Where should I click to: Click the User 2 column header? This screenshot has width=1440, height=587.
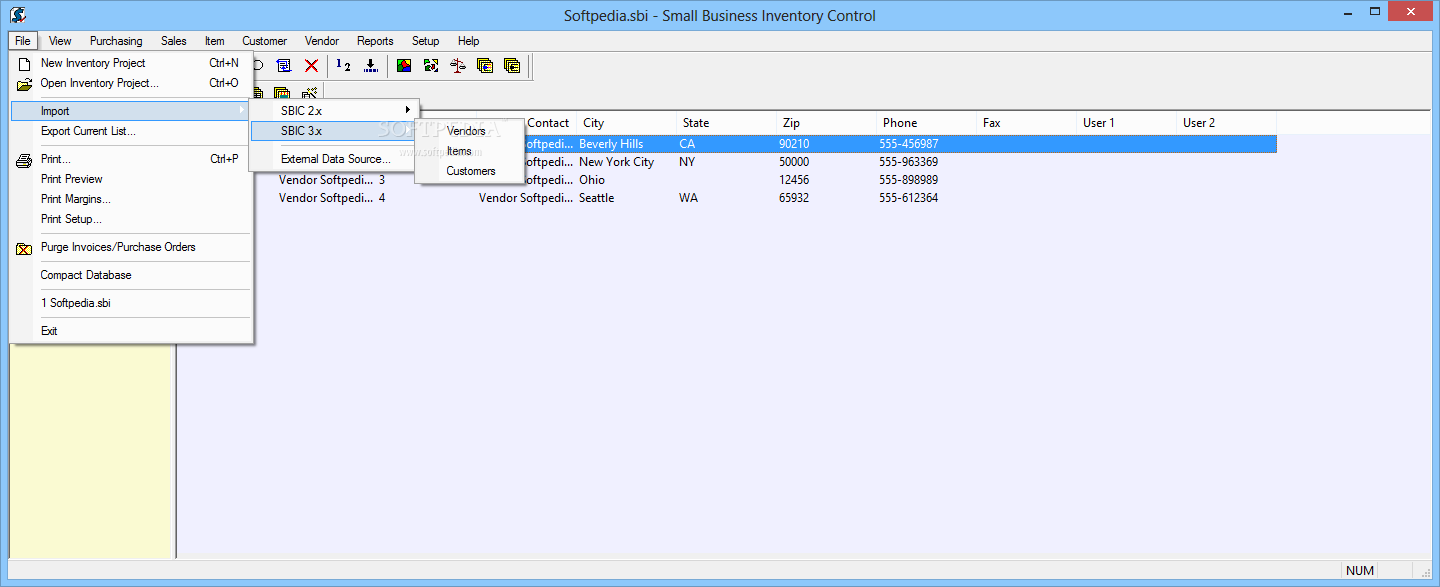point(1226,123)
